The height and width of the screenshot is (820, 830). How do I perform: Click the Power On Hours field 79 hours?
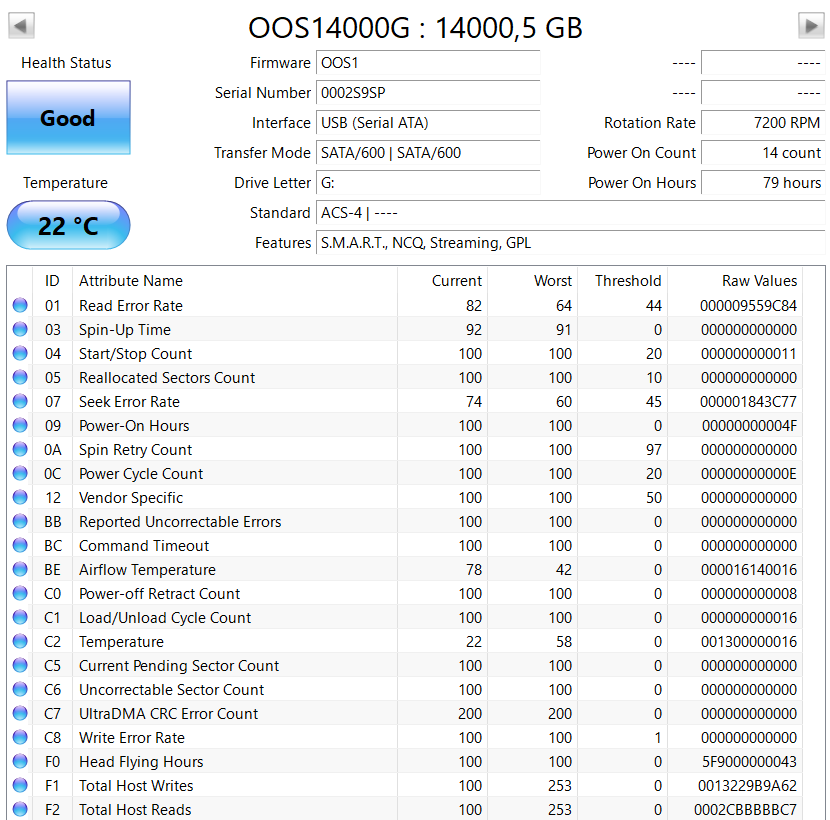point(763,183)
